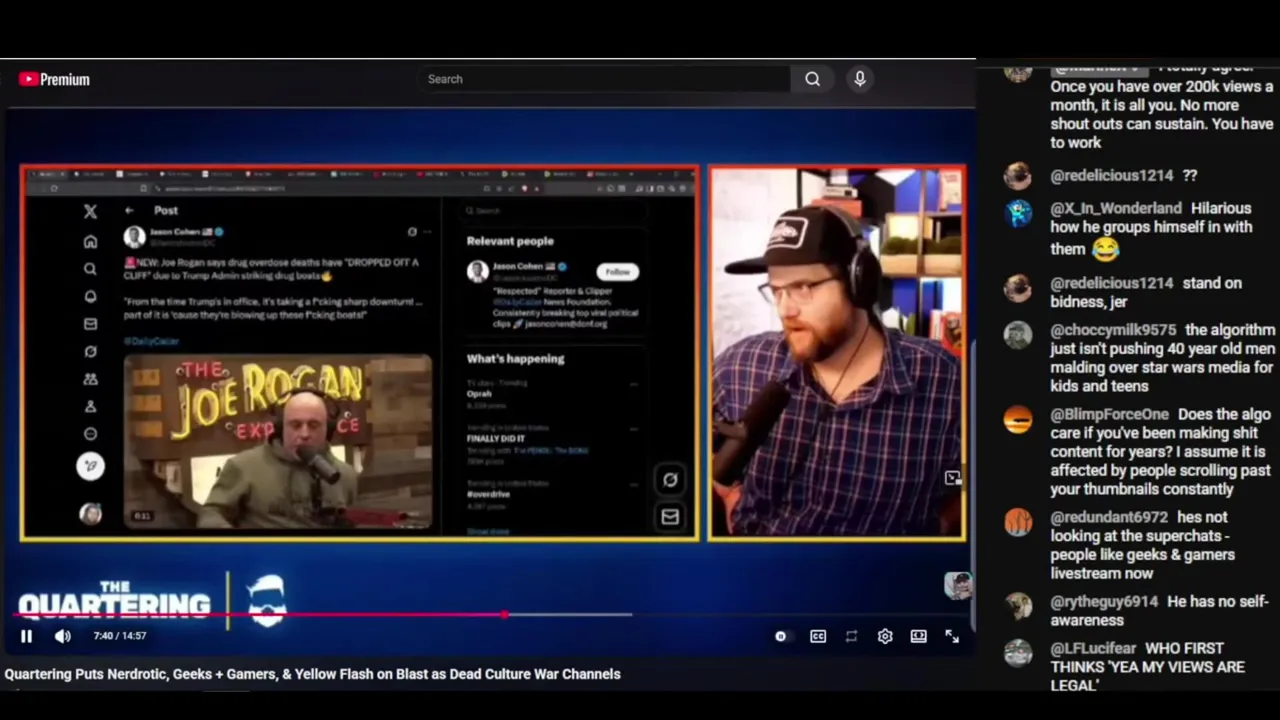Click the red progress bar scrubber handle

point(505,615)
